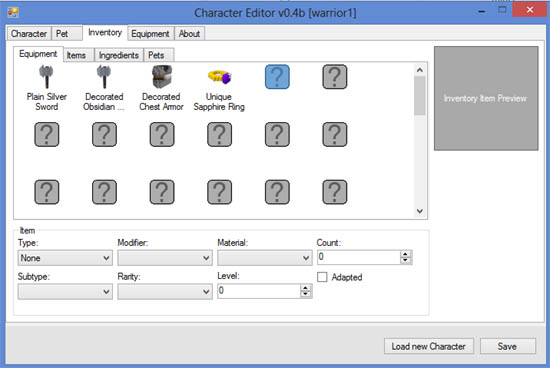550x368 pixels.
Task: Switch to the Ingredients sub-tab
Action: [x=119, y=55]
